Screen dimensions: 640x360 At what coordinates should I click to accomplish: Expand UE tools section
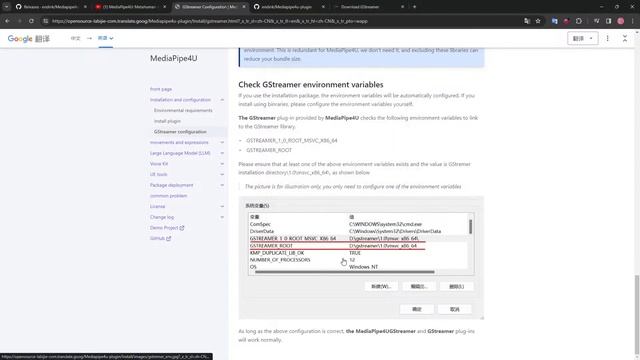pyautogui.click(x=222, y=174)
